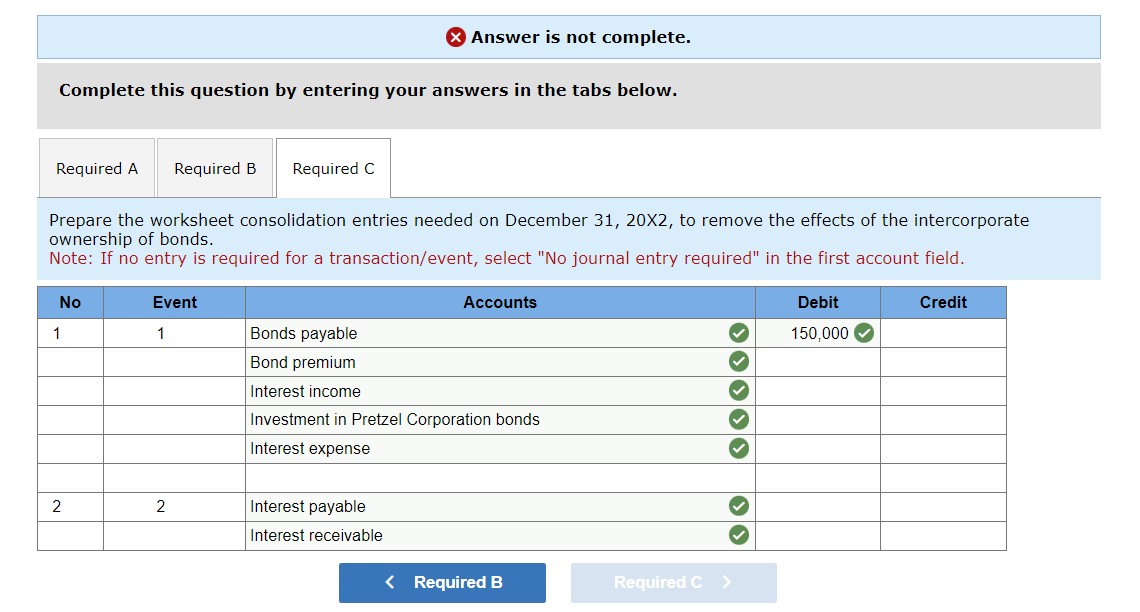Select the checkmark beside Interest income
1140x612 pixels.
point(739,390)
